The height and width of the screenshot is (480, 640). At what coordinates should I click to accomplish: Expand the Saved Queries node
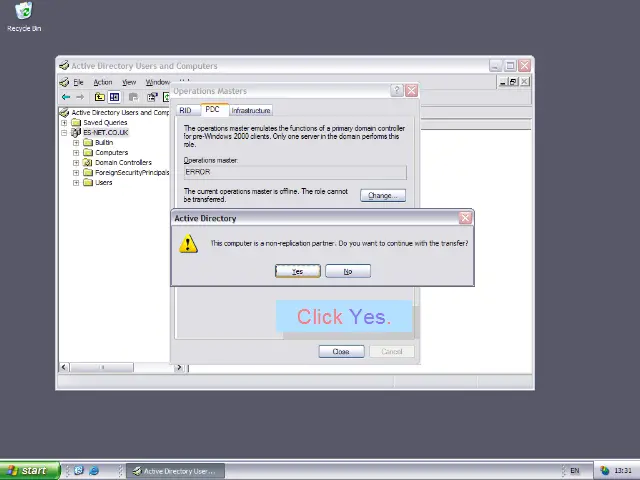64,122
